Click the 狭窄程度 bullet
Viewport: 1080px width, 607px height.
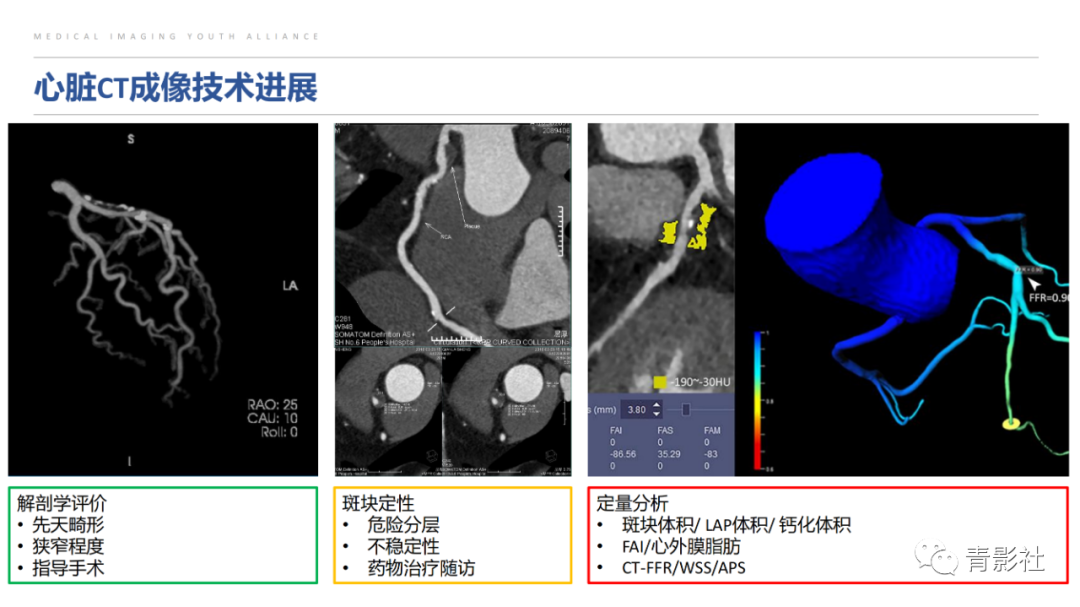pyautogui.click(x=68, y=546)
